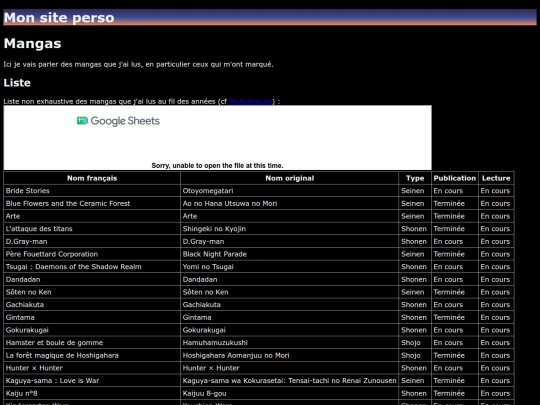This screenshot has width=540, height=405.
Task: Select 'Ao no Hana Utsuwa no Mori' cell
Action: coord(289,204)
